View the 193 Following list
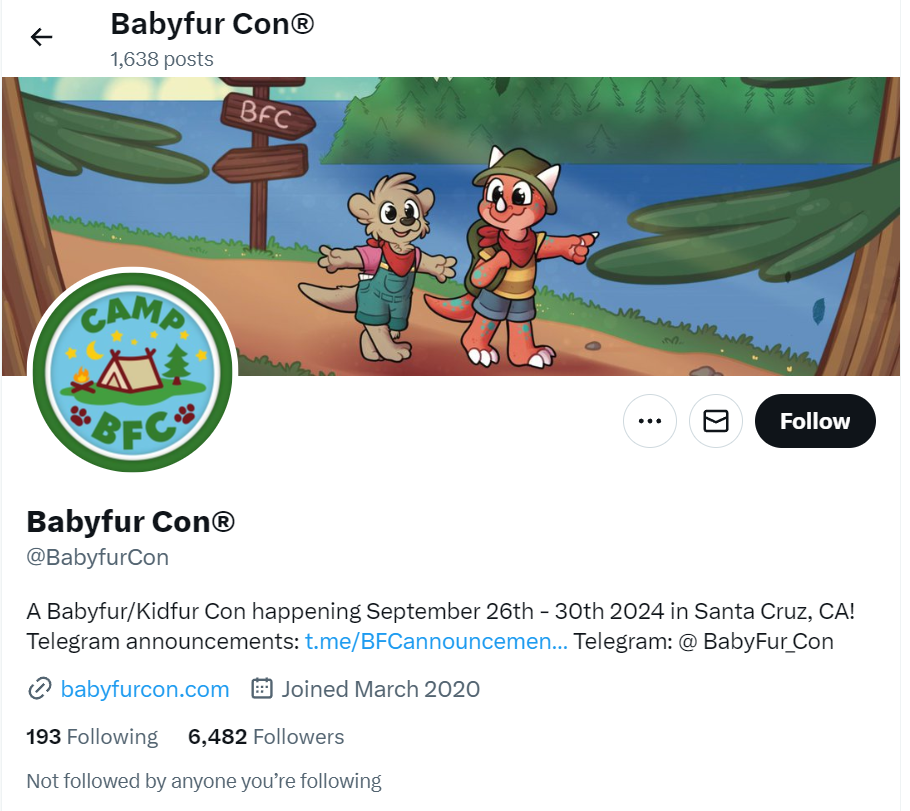 (92, 737)
